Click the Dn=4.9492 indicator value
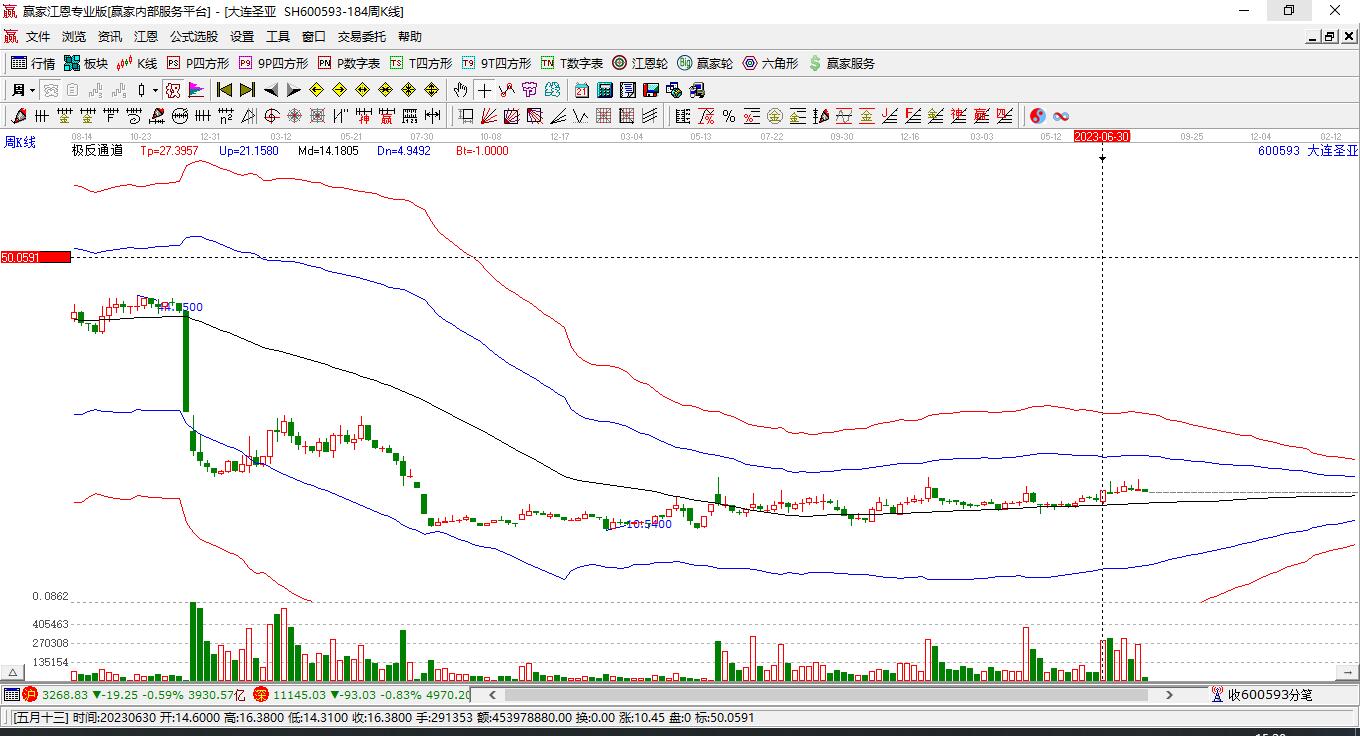The width and height of the screenshot is (1360, 736). (x=404, y=151)
